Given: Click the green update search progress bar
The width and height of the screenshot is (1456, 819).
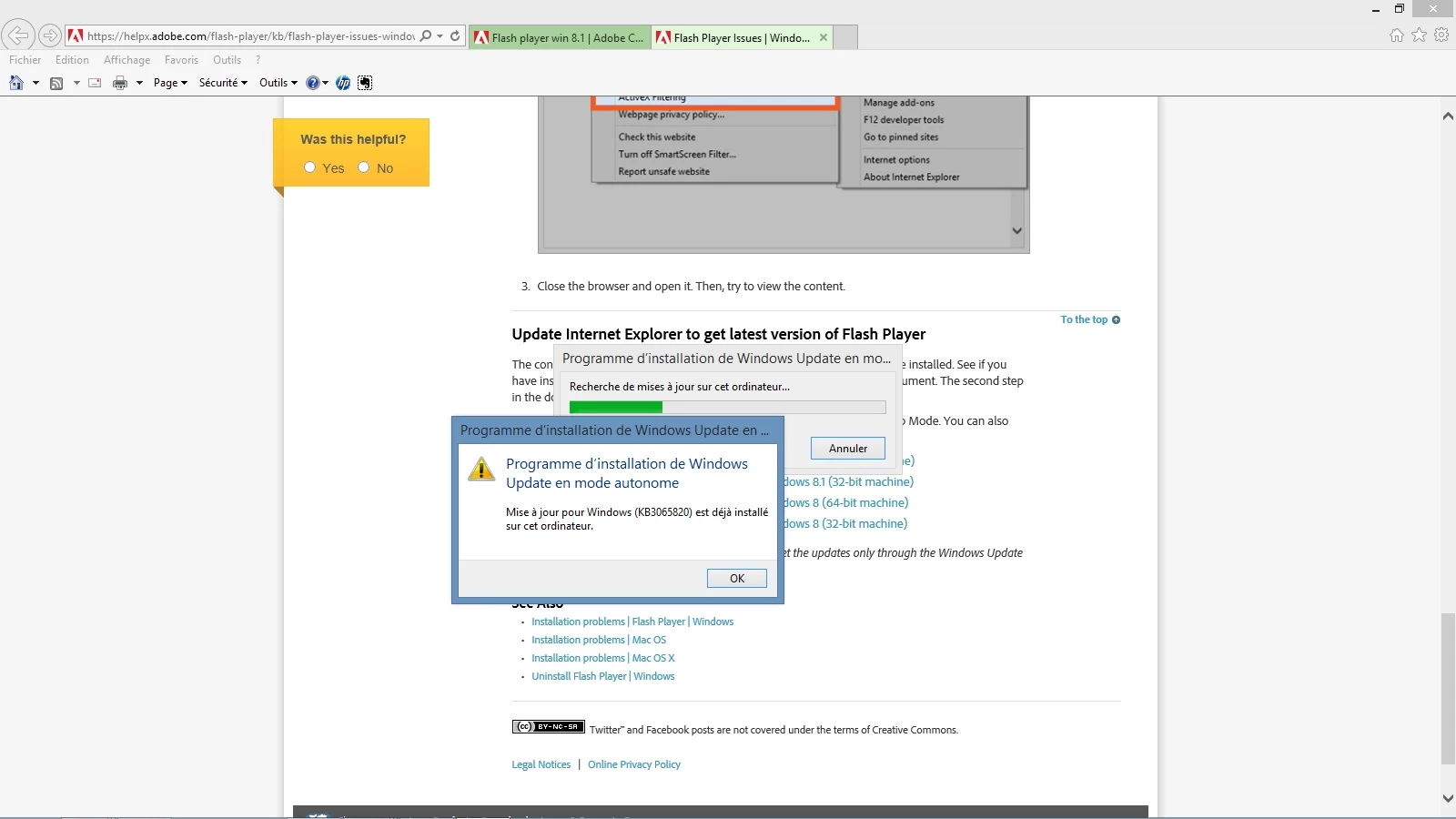Looking at the screenshot, I should (x=727, y=407).
